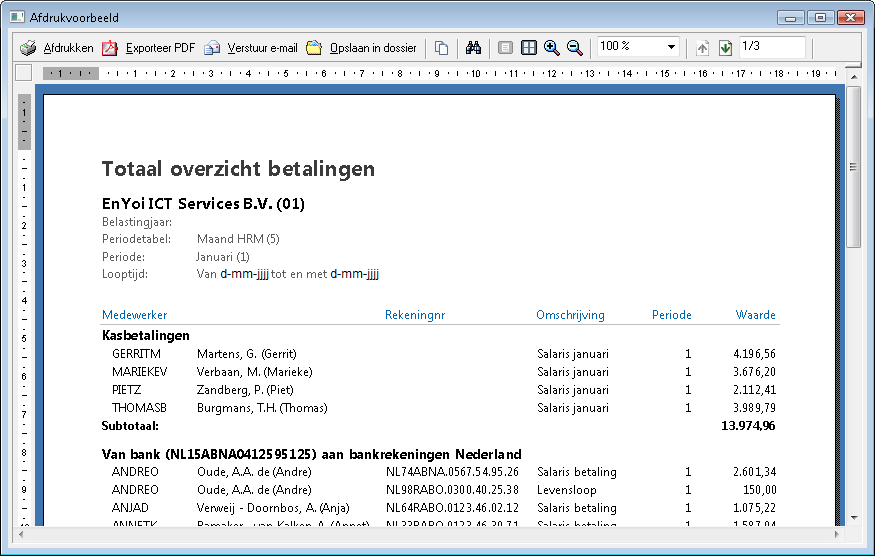
Task: Click the Afdrukken text label
Action: point(69,48)
